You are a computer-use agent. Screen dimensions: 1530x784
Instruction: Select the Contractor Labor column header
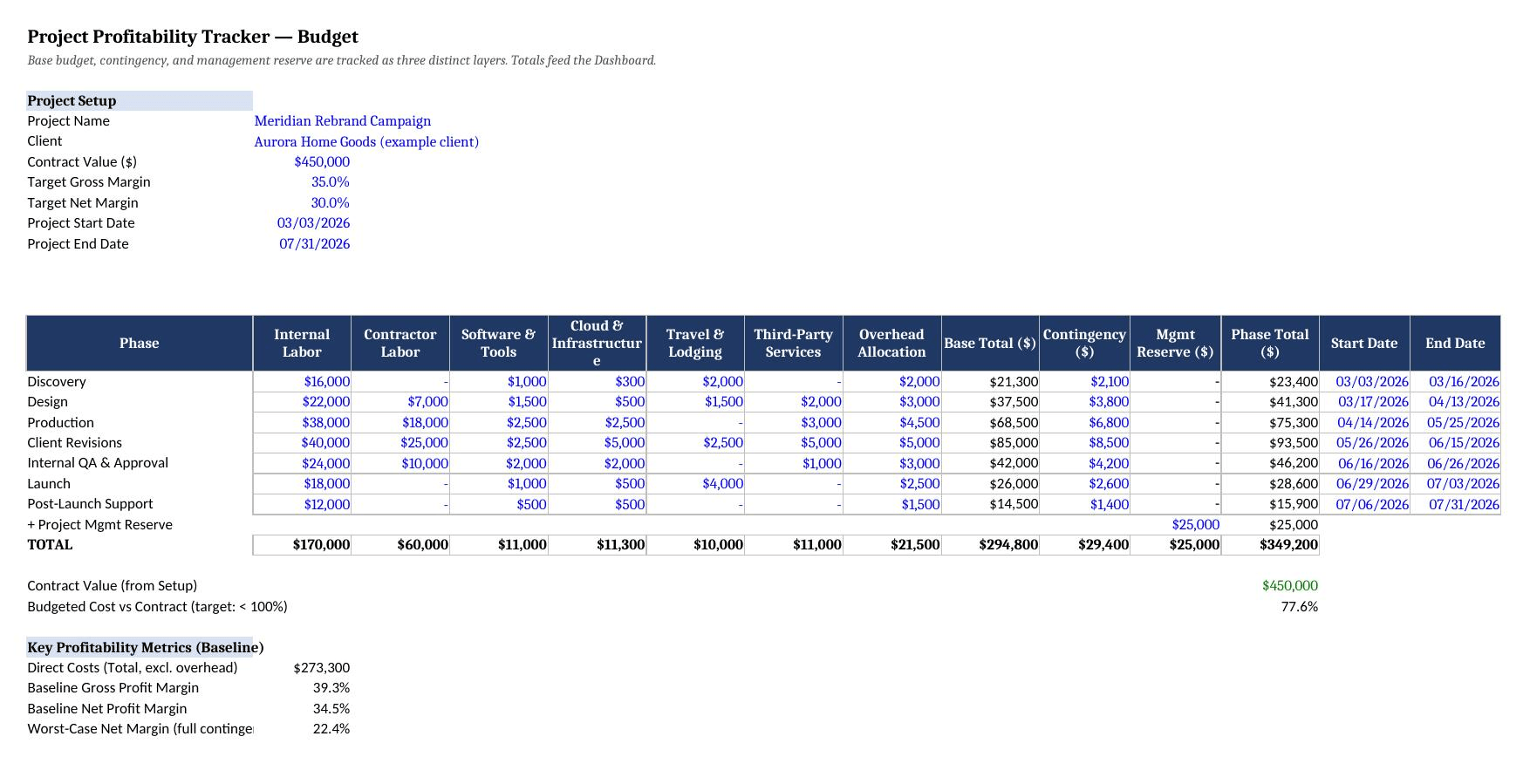[x=400, y=344]
